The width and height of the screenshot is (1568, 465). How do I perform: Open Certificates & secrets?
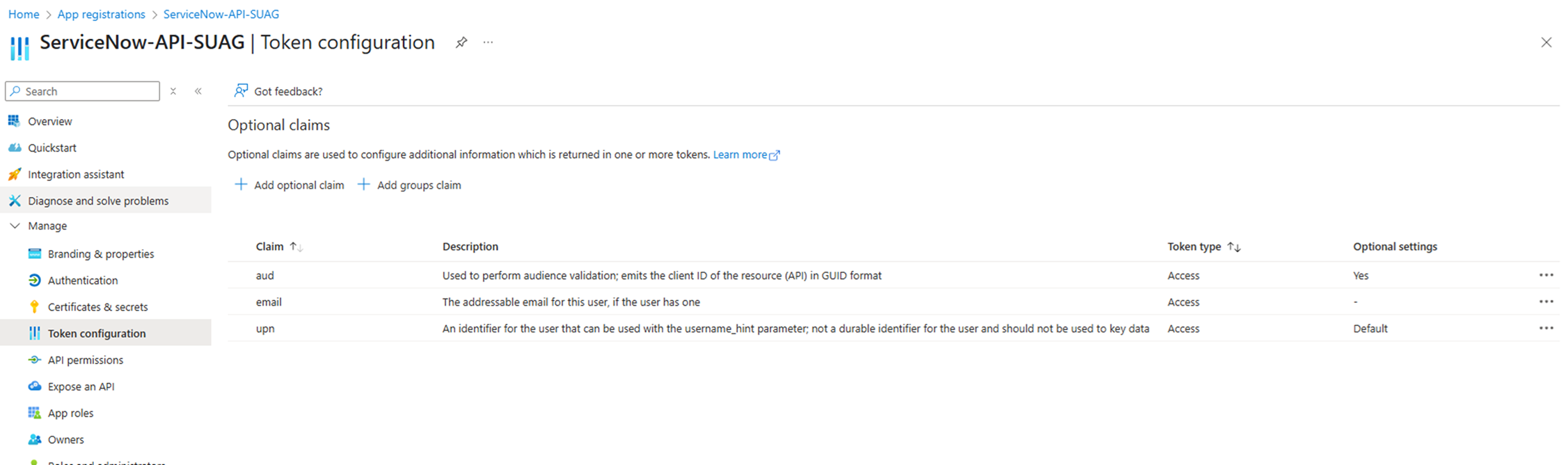click(x=97, y=306)
